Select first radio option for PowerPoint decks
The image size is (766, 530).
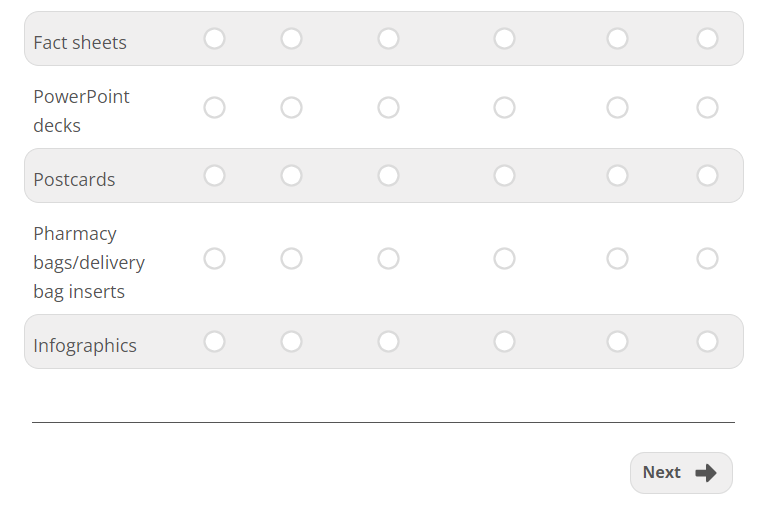click(214, 107)
